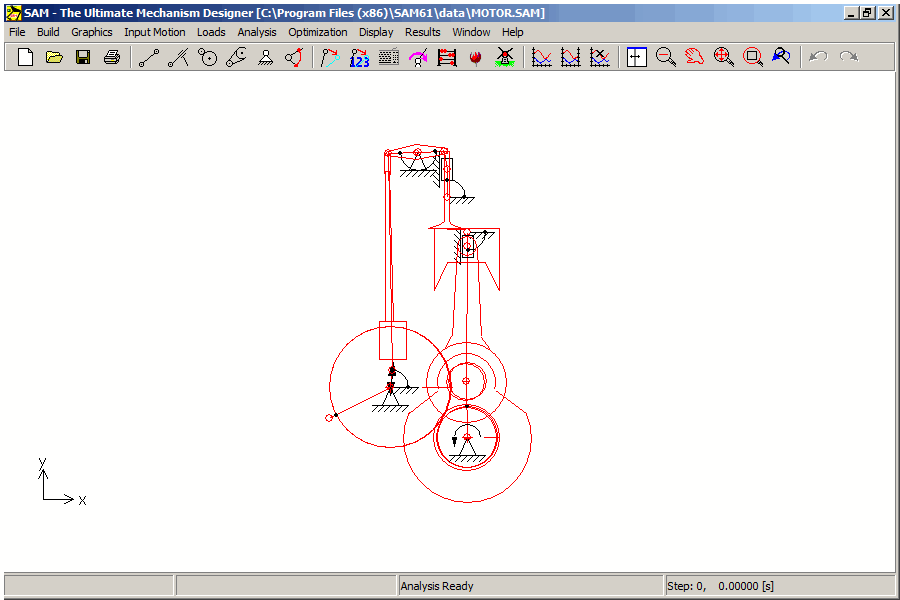Viewport: 900px width, 600px height.
Task: Open the Build menu
Action: pyautogui.click(x=48, y=32)
